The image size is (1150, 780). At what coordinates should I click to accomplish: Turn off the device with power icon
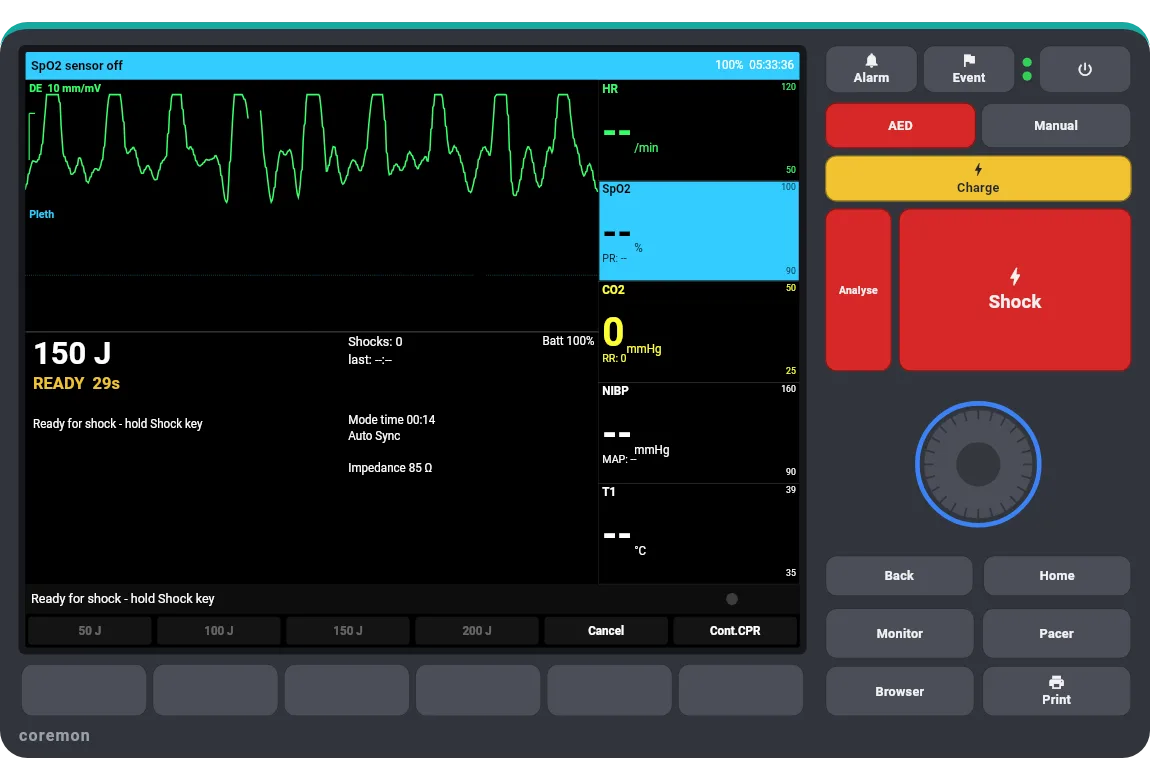click(x=1085, y=69)
